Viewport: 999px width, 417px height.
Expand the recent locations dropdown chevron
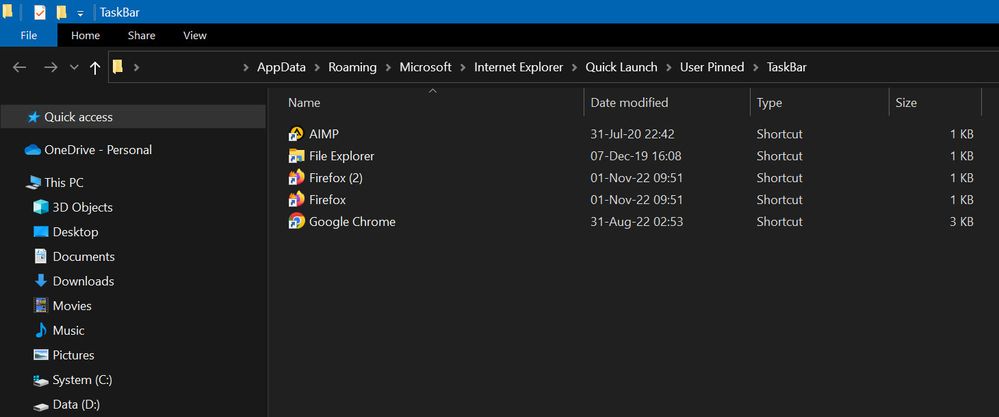click(x=74, y=68)
